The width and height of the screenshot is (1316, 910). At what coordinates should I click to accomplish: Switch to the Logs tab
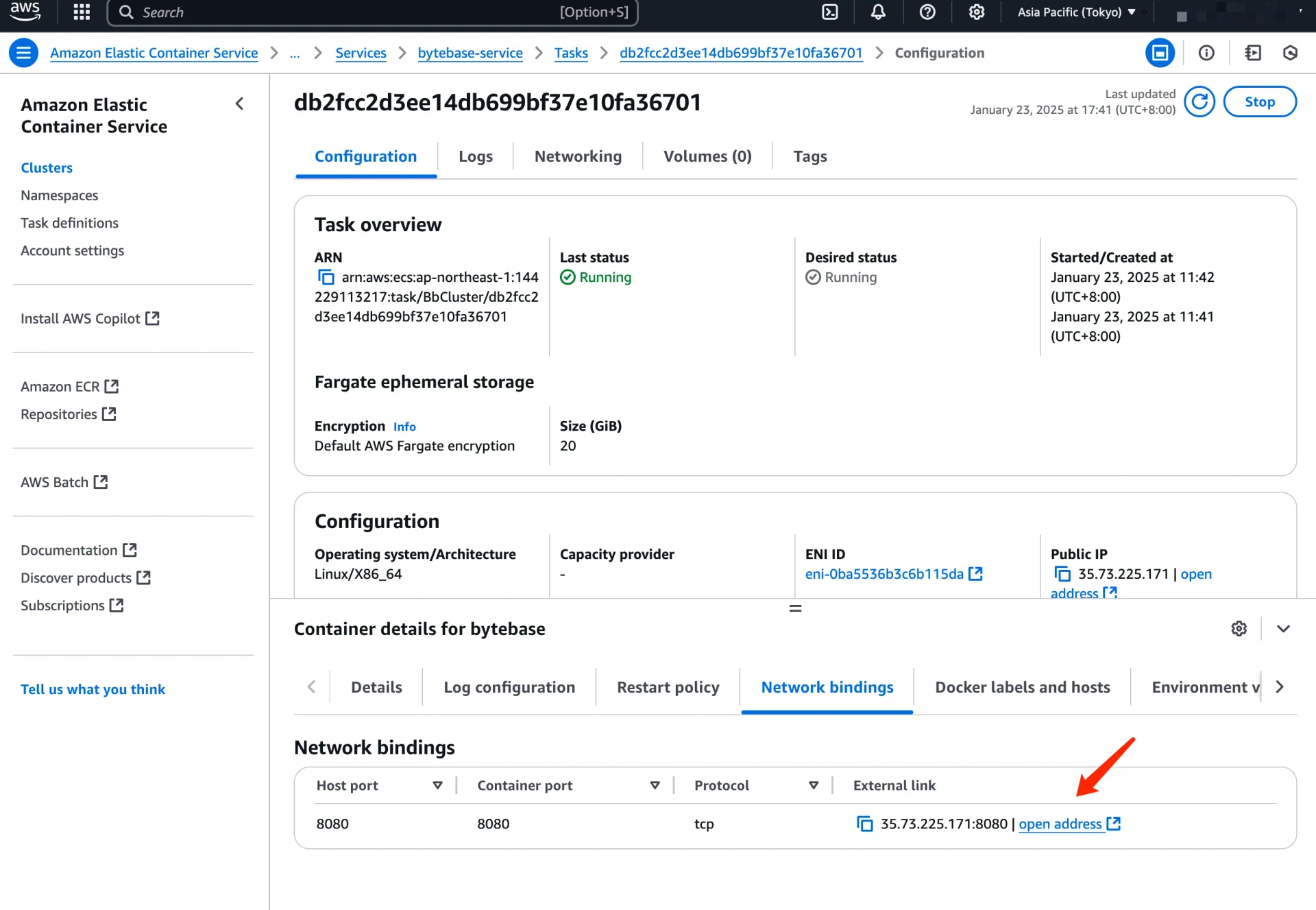[476, 156]
